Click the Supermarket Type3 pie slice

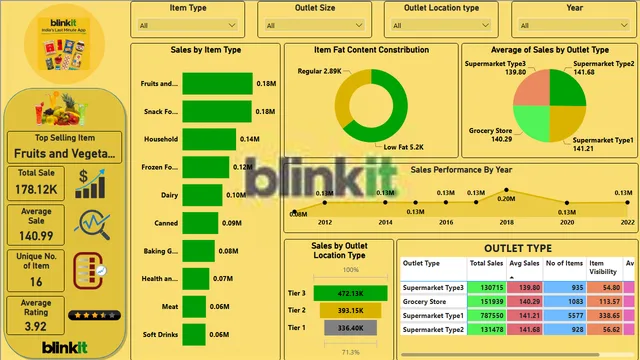534,90
